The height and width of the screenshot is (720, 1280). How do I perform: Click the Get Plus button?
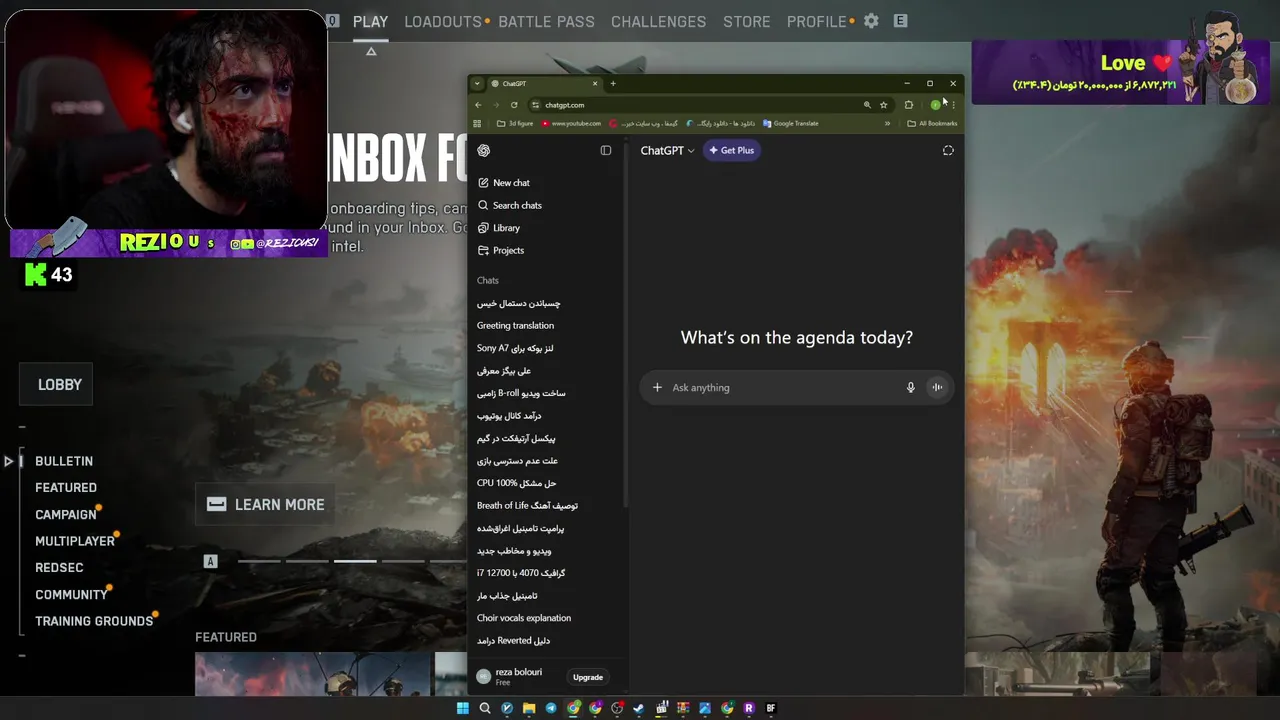[x=732, y=151]
